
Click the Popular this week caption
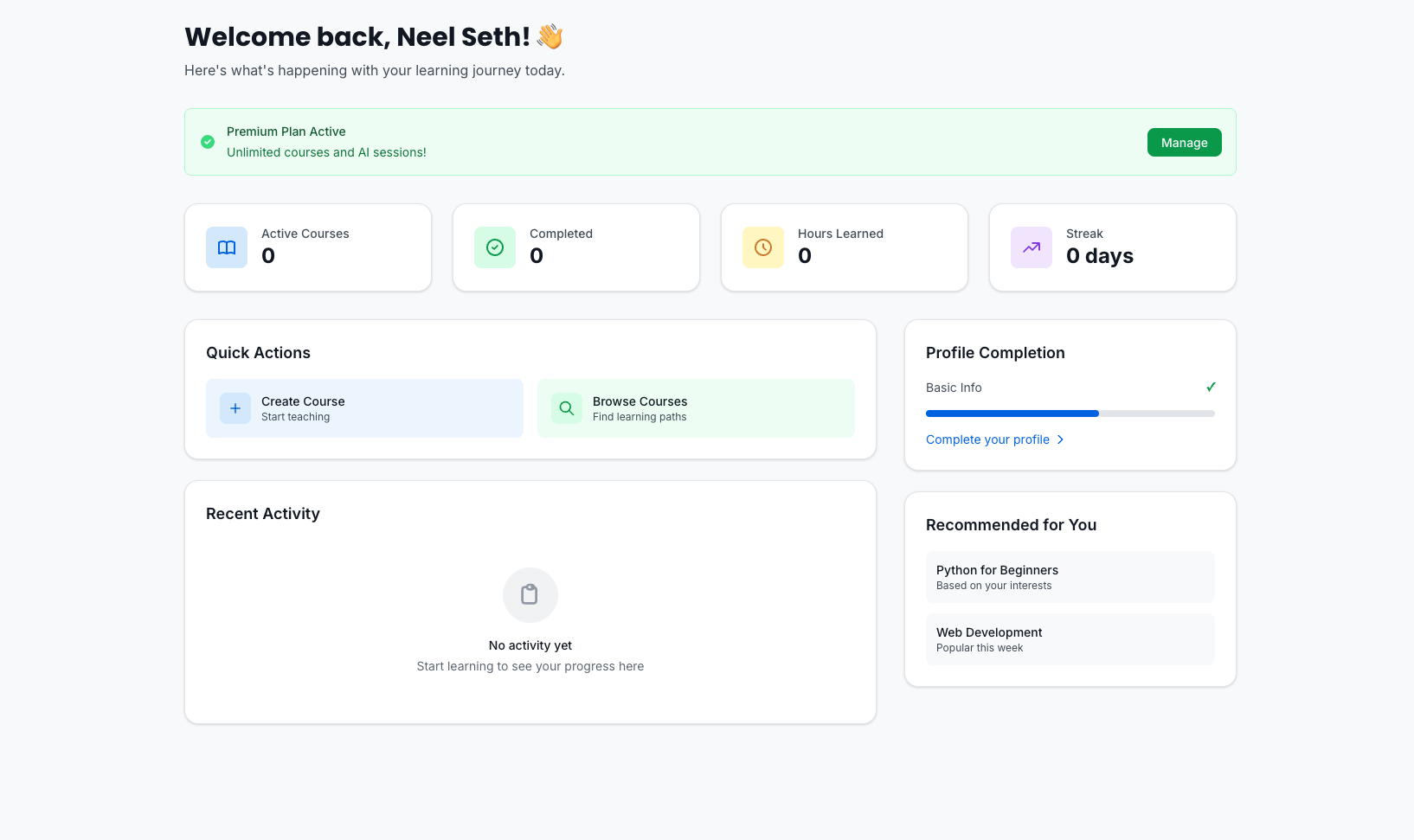pyautogui.click(x=980, y=648)
